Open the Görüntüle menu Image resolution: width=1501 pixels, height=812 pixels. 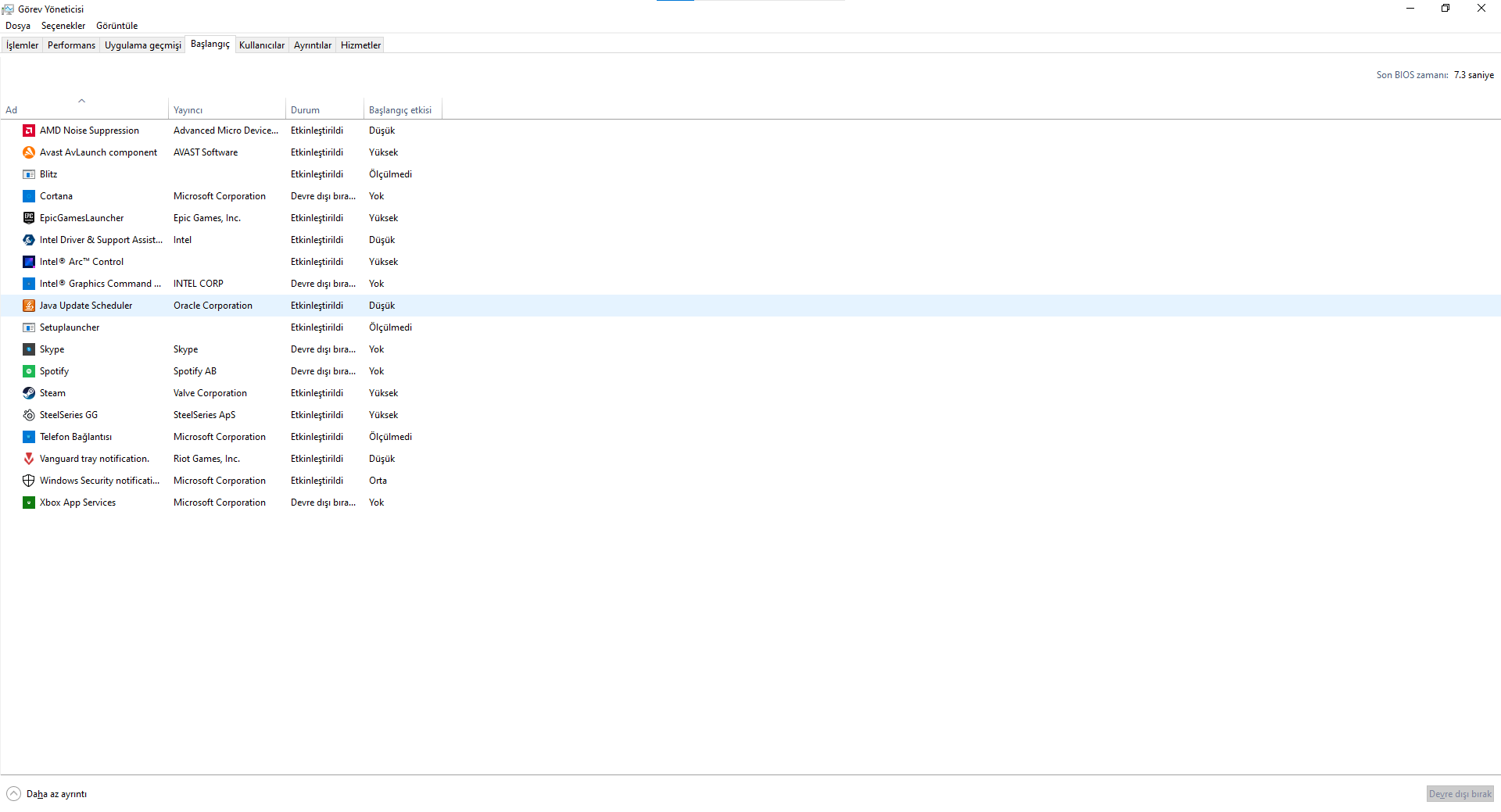(x=116, y=26)
